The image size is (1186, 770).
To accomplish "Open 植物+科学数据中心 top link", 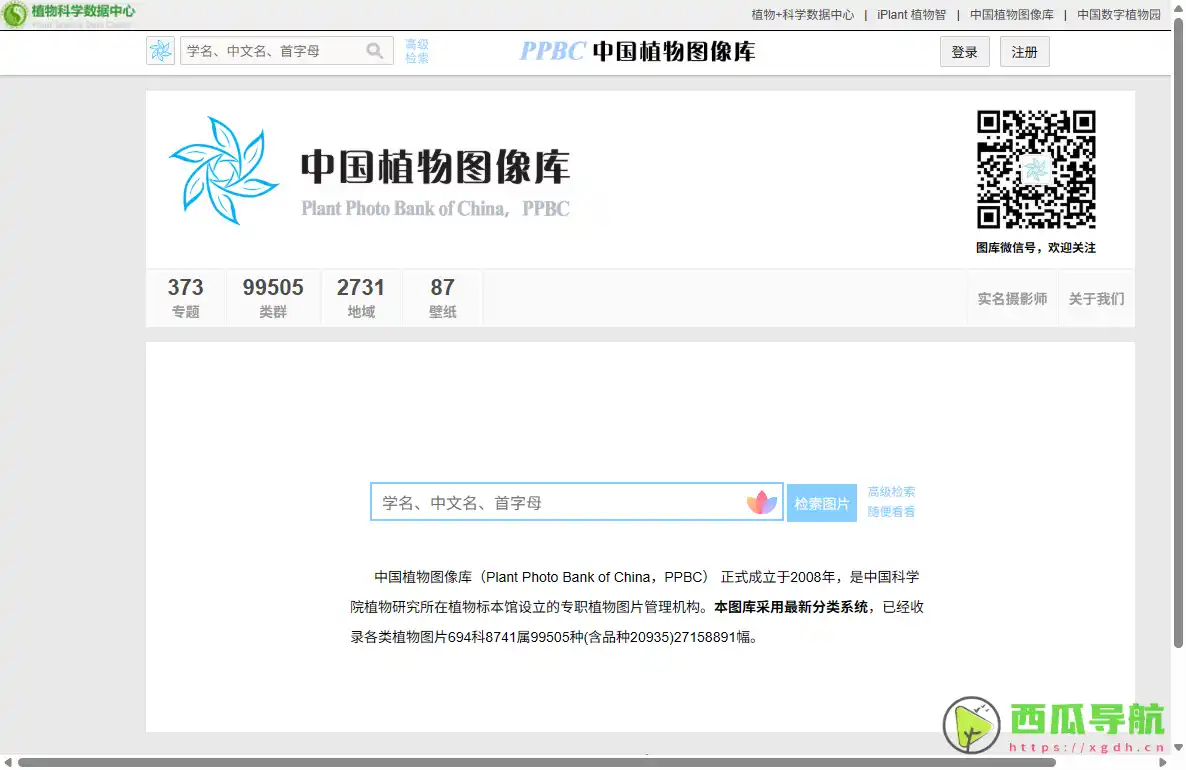I will (x=803, y=14).
